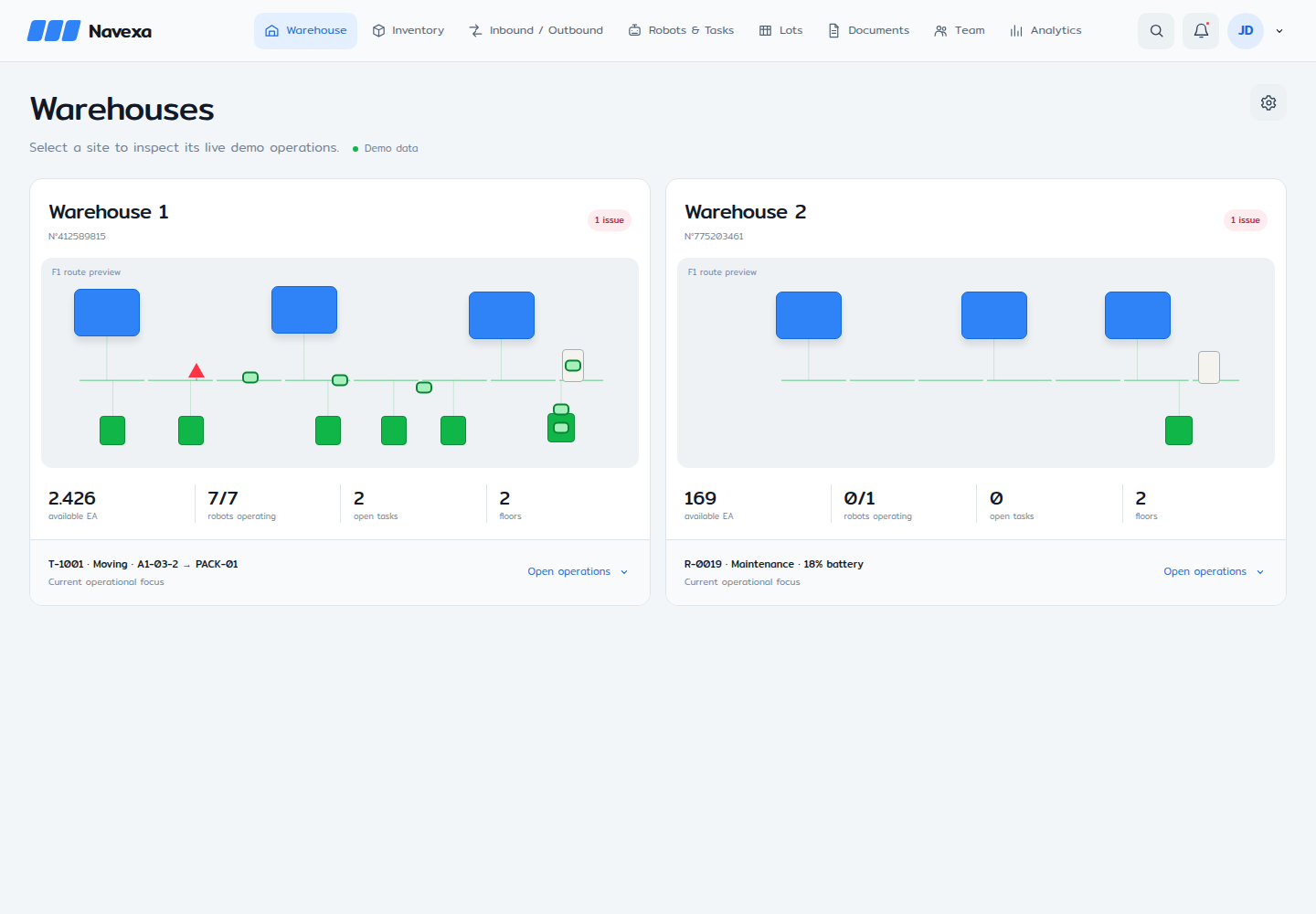Click warehouse number N°775203461

[x=714, y=237]
